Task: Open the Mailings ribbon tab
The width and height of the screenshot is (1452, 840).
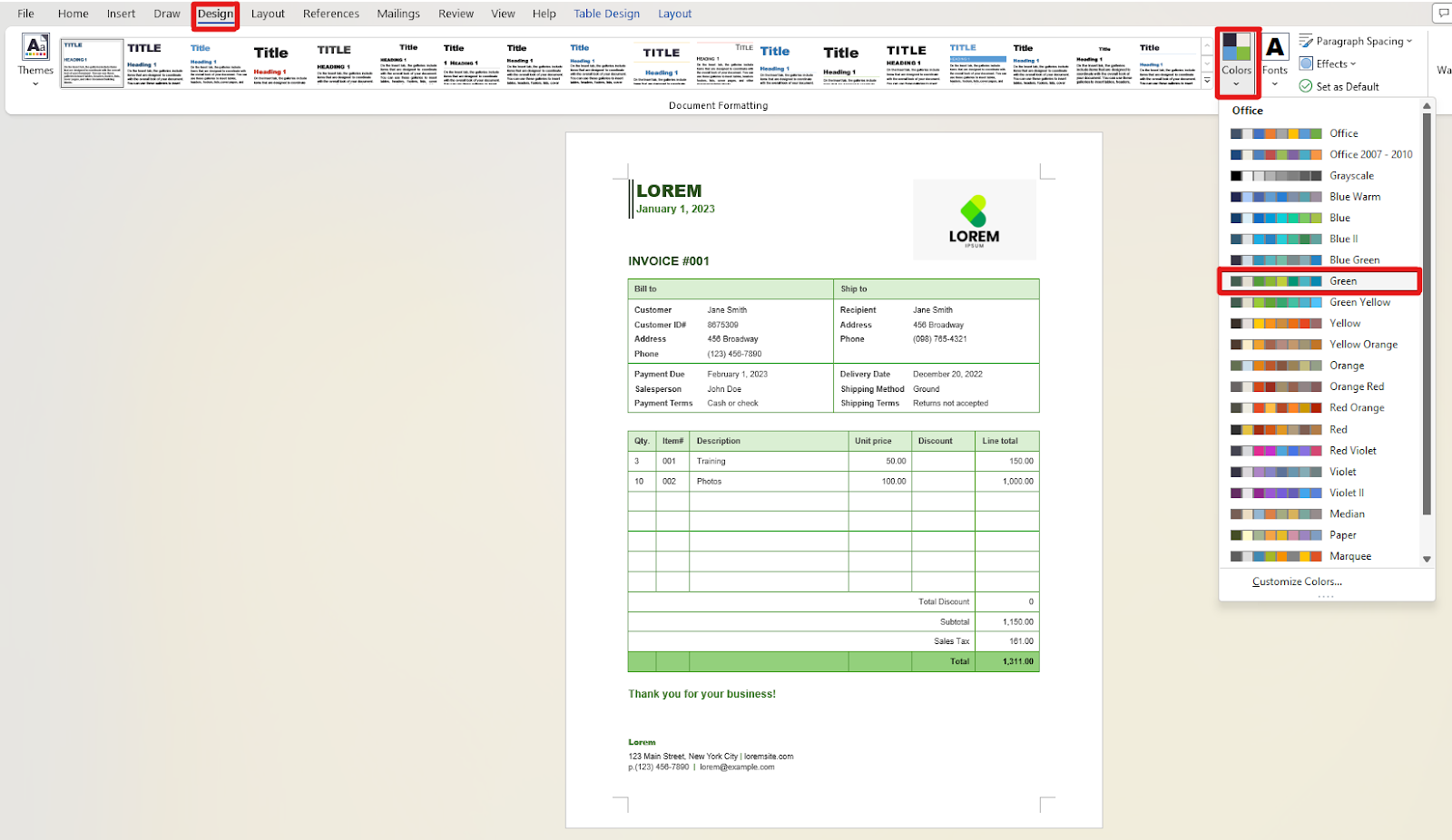Action: 398,13
